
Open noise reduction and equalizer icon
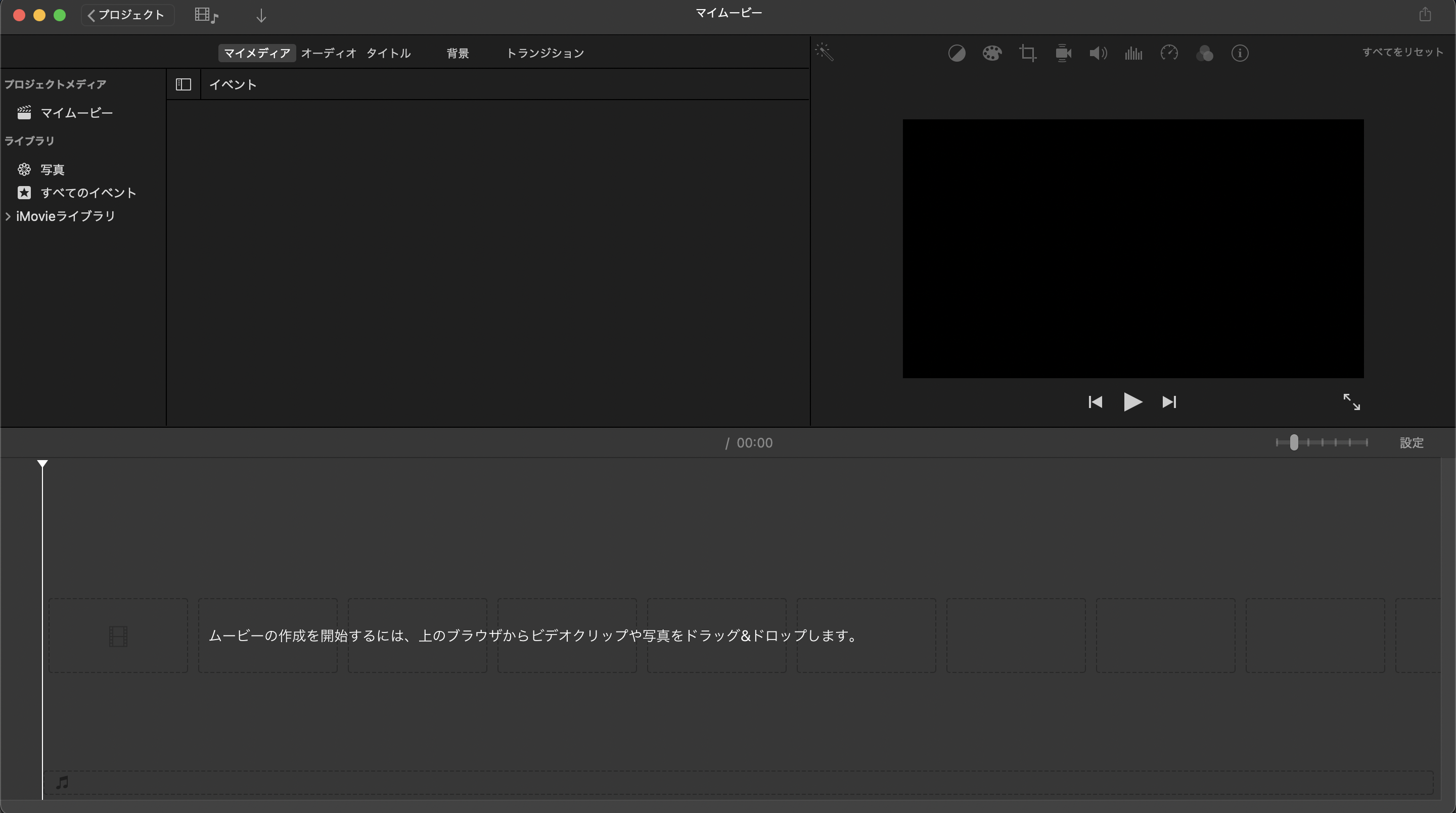[x=1133, y=53]
